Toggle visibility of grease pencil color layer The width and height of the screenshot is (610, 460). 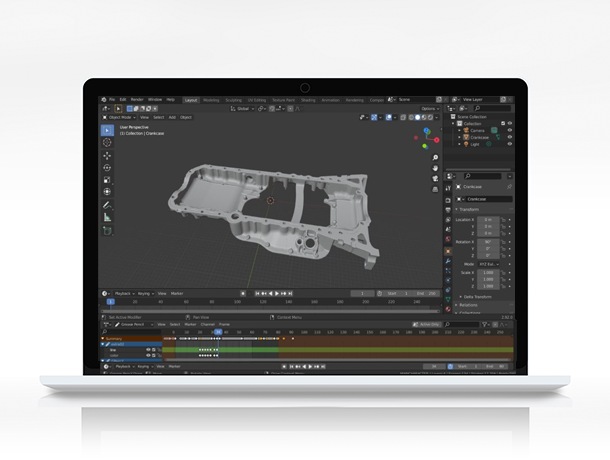point(148,355)
